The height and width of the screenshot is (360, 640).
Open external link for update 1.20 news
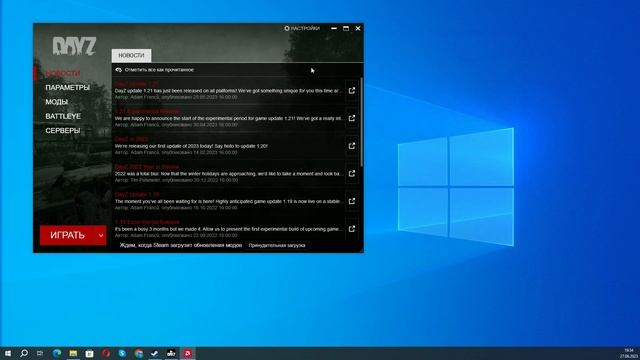click(x=352, y=146)
